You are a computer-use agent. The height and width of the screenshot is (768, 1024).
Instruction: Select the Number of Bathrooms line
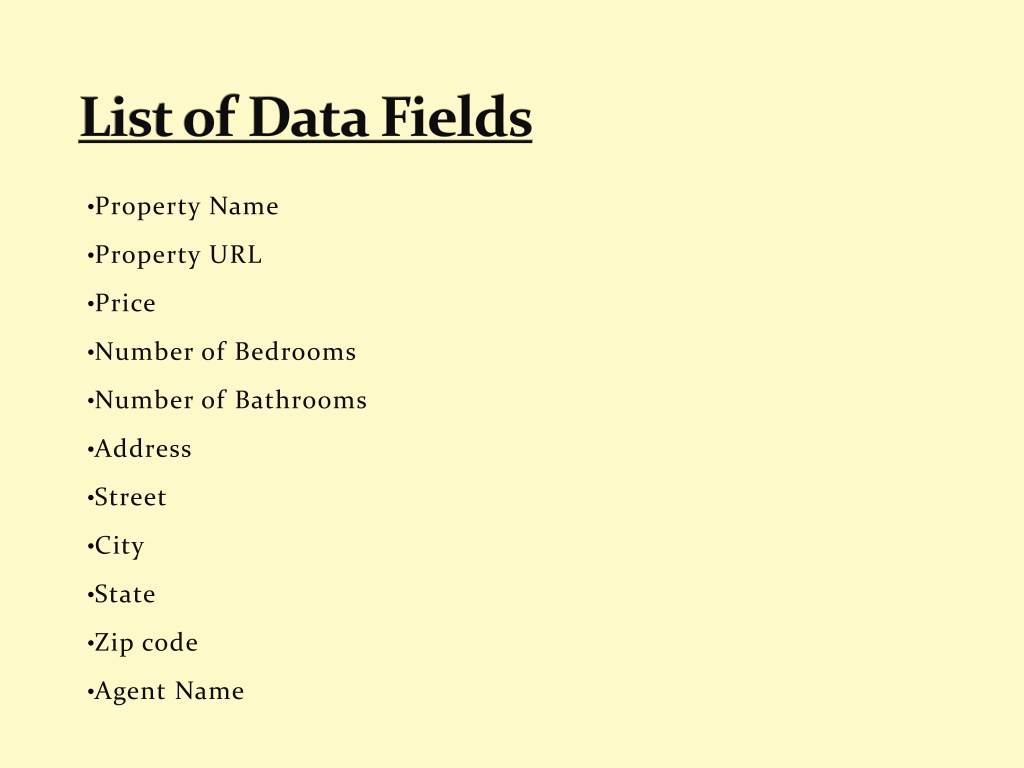(227, 400)
